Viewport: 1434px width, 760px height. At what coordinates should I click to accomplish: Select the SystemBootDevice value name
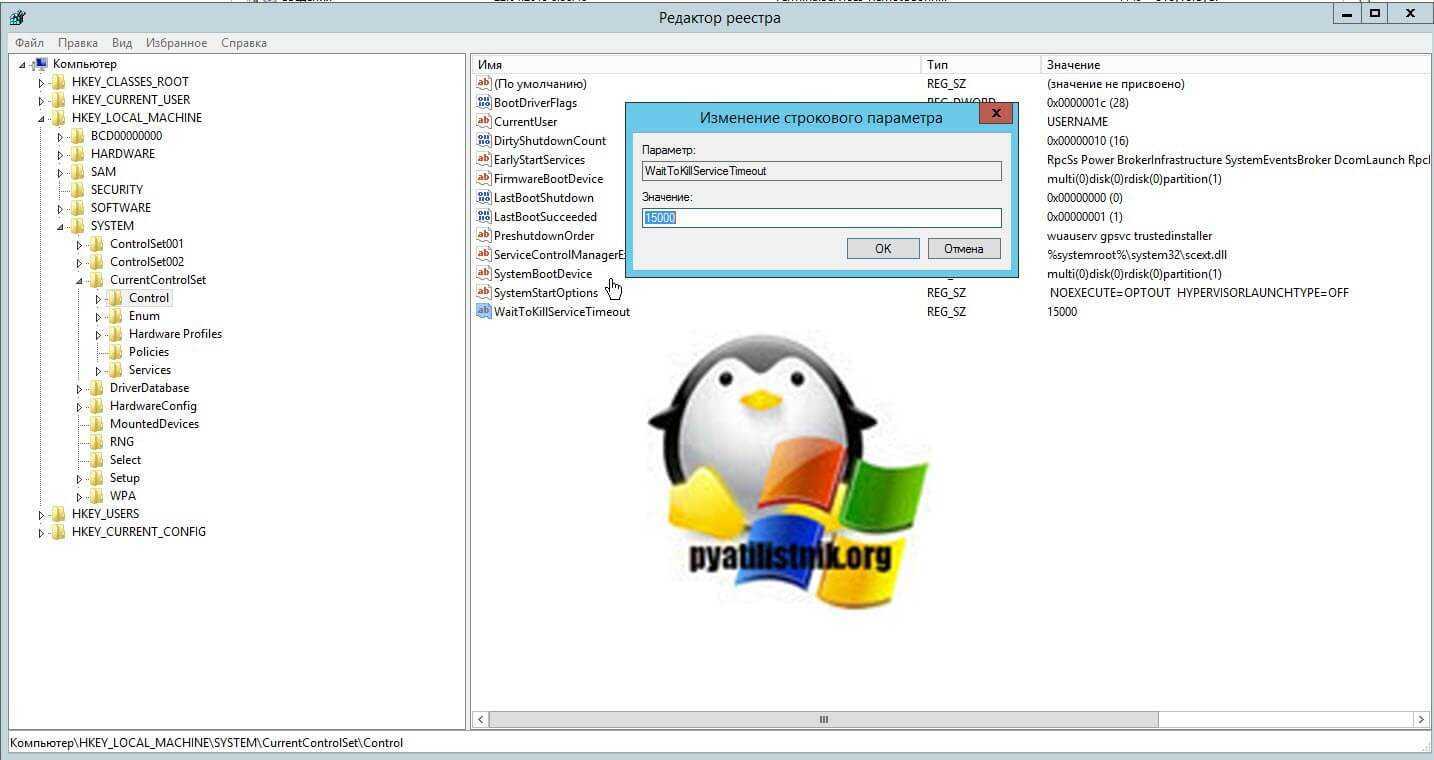pos(543,274)
